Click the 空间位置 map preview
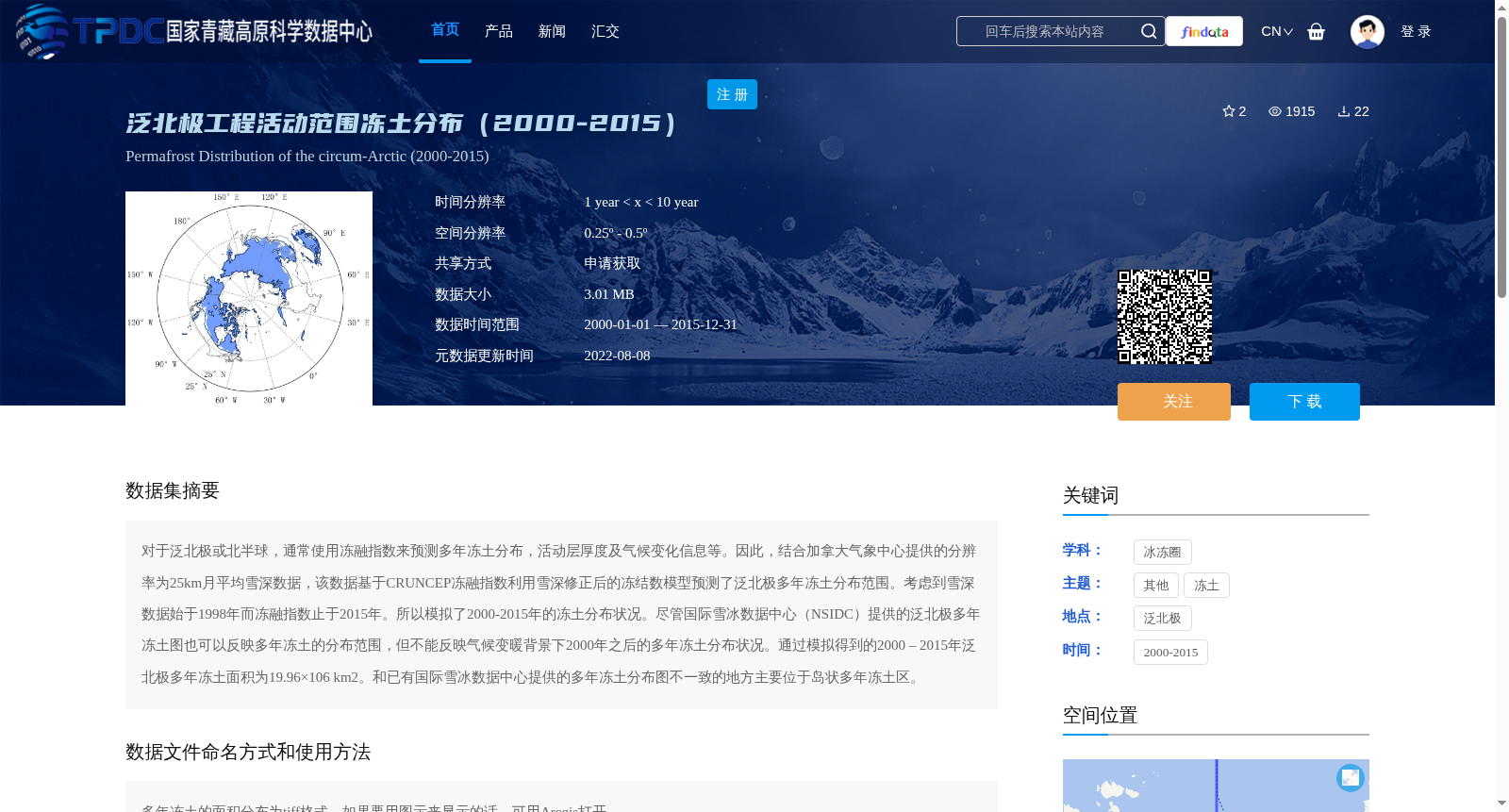The image size is (1509, 812). (x=1216, y=786)
